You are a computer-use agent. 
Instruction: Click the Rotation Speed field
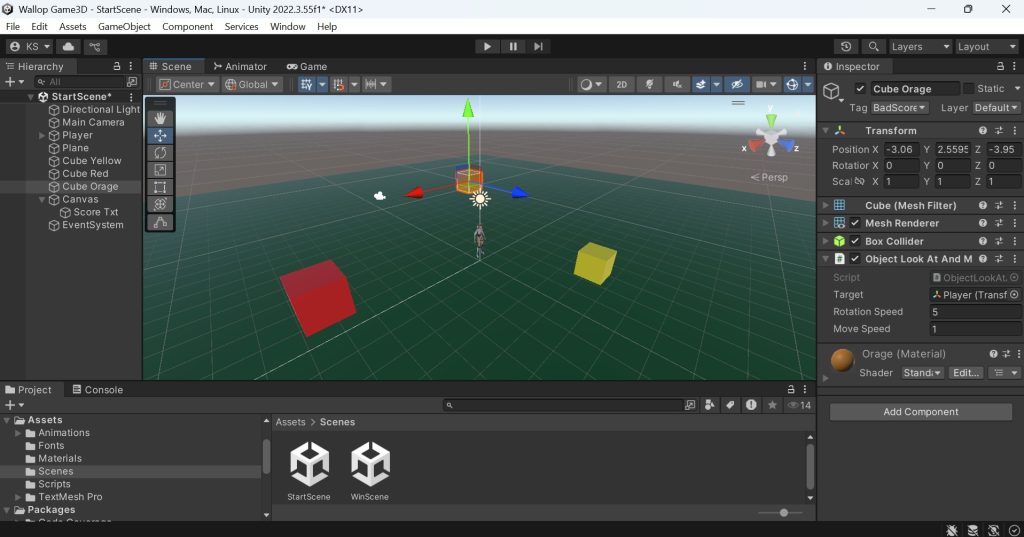974,312
